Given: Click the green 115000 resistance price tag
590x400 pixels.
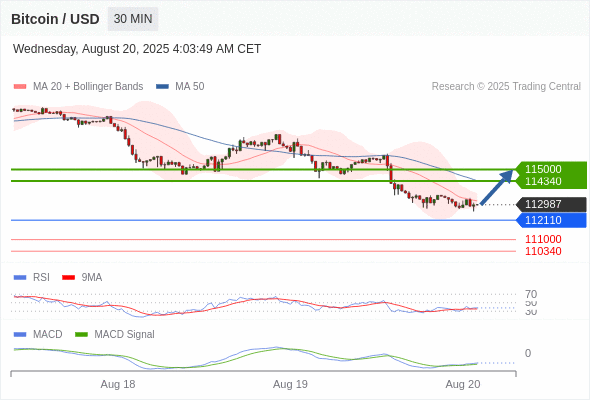Looking at the screenshot, I should [x=551, y=169].
